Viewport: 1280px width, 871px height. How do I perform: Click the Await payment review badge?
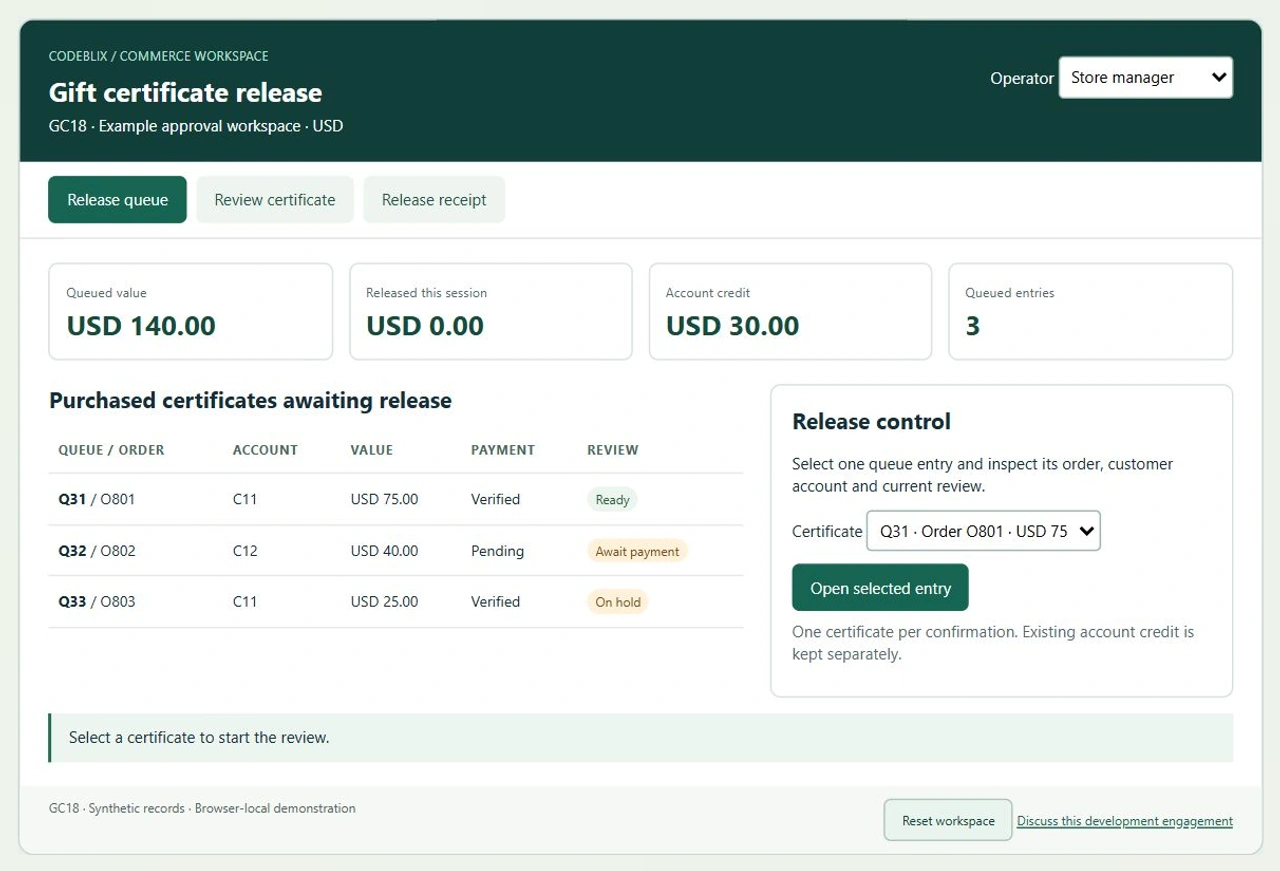[637, 551]
